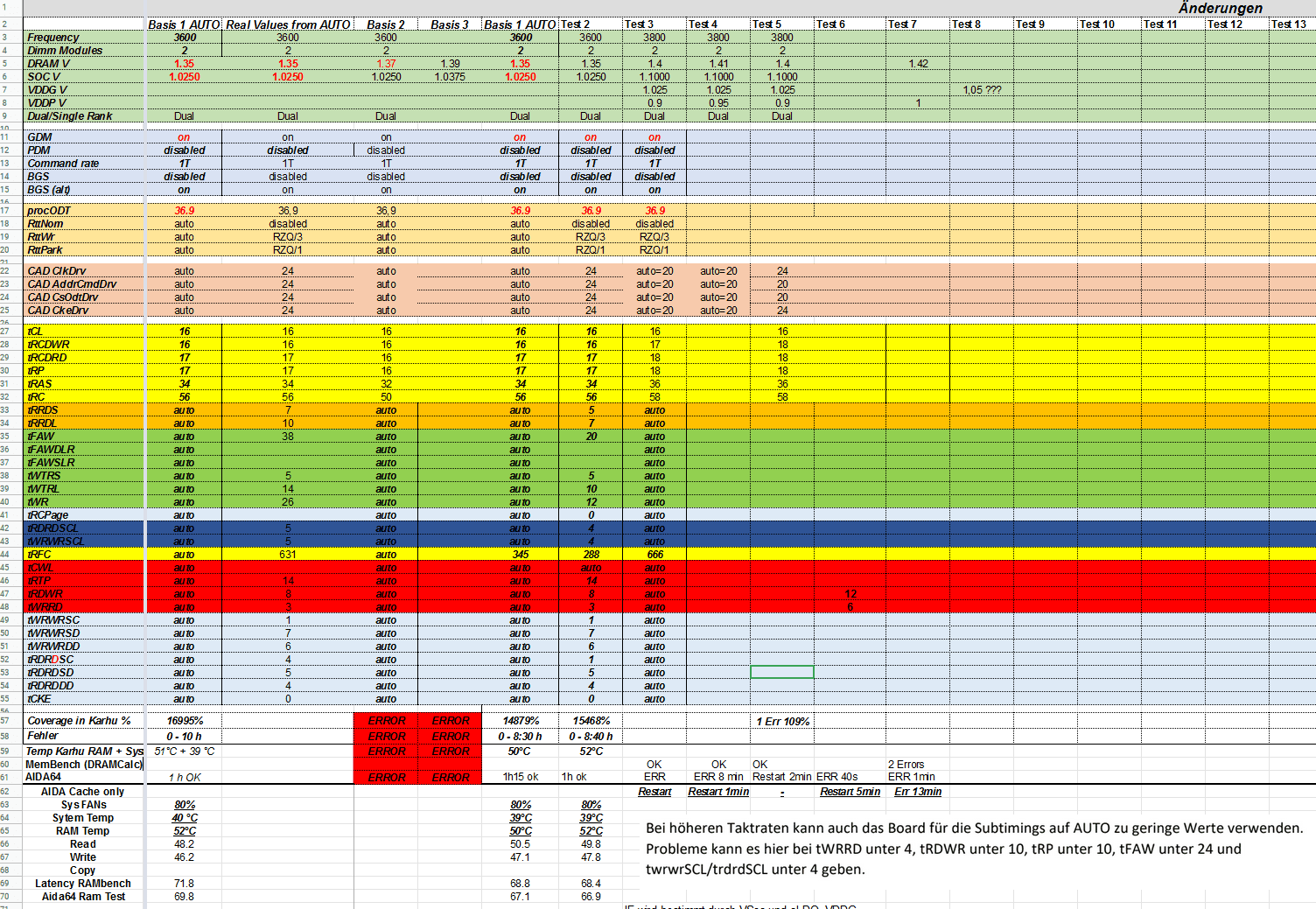The height and width of the screenshot is (909, 1316).
Task: Click the 'CAD AddrCmdDrv' row label
Action: point(72,284)
